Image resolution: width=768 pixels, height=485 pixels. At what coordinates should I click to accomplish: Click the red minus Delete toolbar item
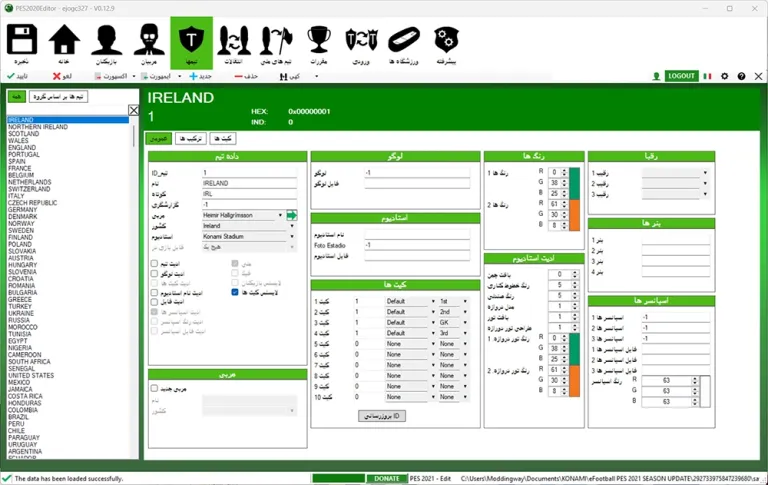pyautogui.click(x=246, y=76)
